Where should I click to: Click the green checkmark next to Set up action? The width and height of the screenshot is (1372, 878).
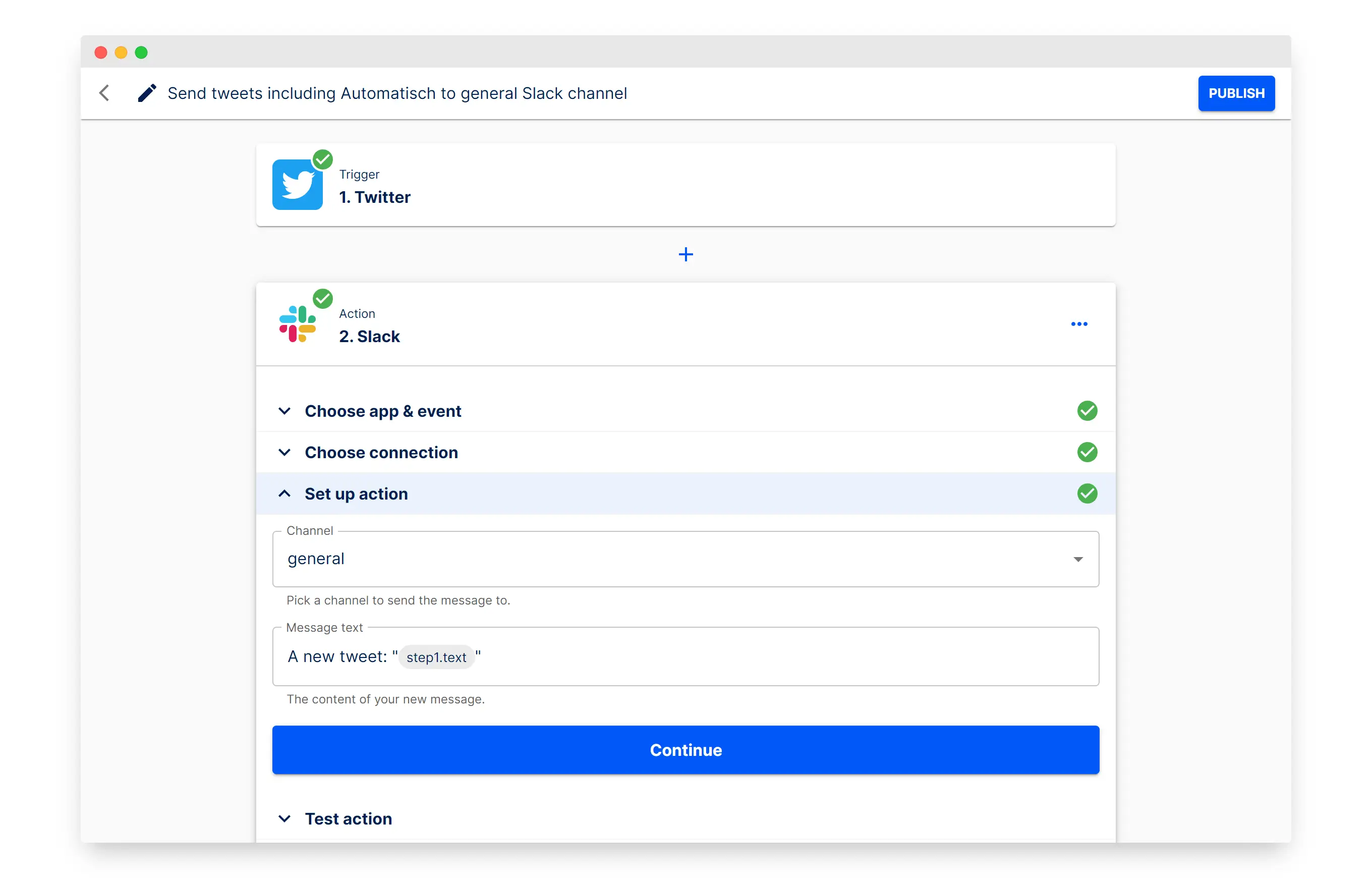point(1087,493)
